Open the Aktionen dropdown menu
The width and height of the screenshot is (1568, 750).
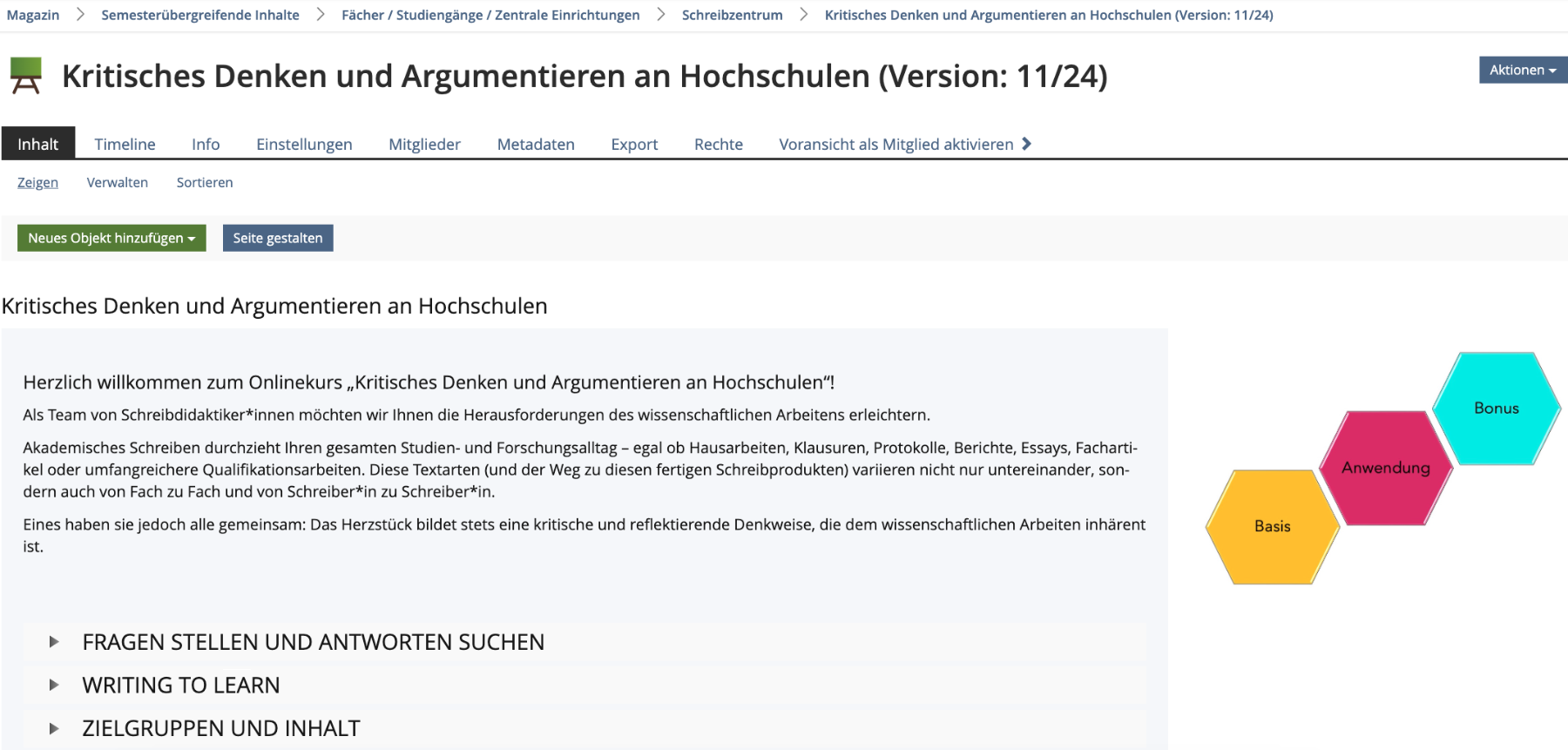click(1522, 70)
